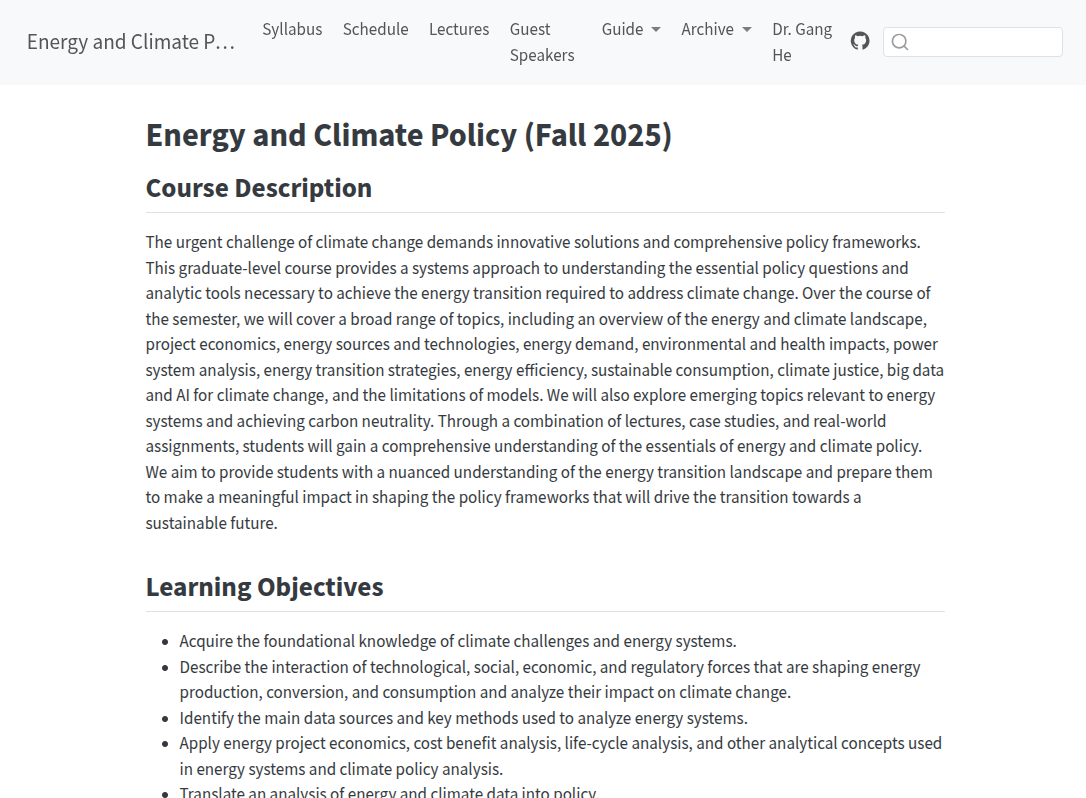Navigate to the Lectures page
1086x798 pixels.
tap(459, 30)
